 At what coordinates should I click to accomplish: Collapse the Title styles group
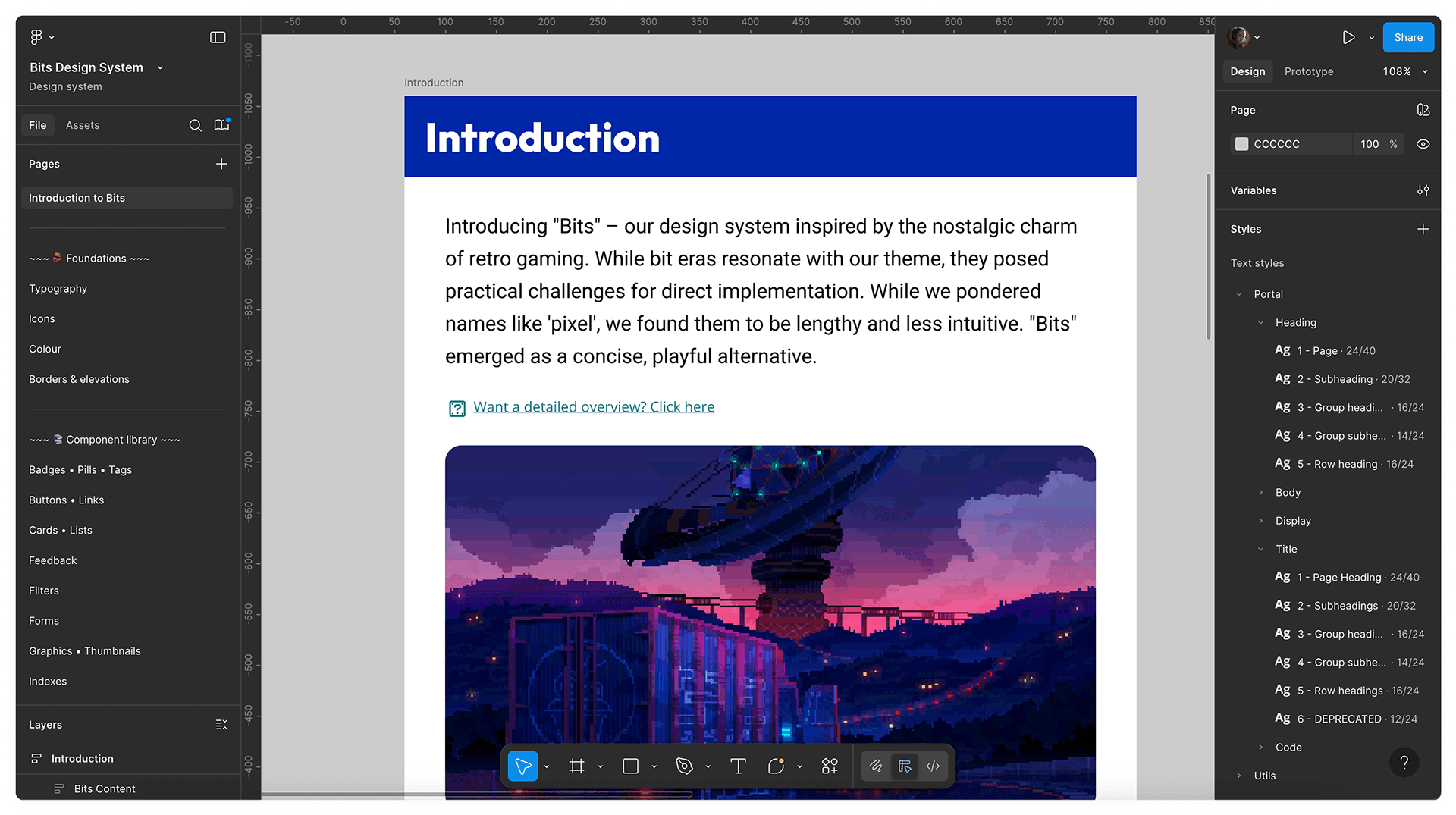coord(1260,550)
